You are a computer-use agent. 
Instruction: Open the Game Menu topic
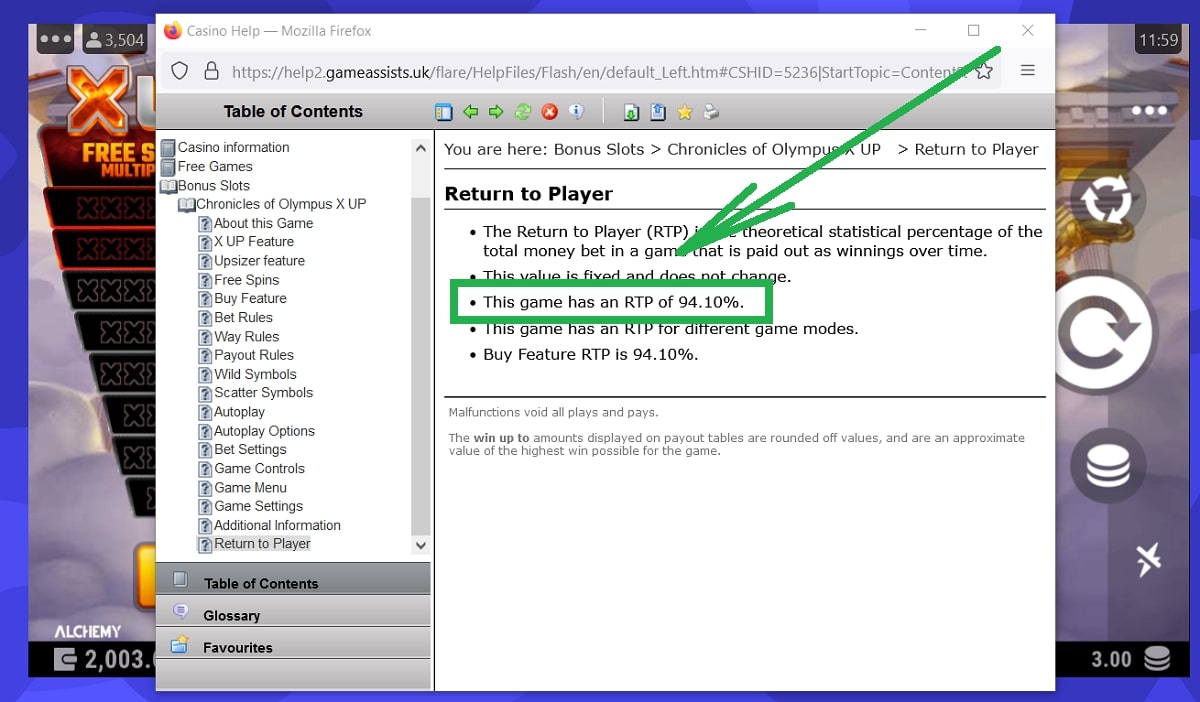click(251, 488)
